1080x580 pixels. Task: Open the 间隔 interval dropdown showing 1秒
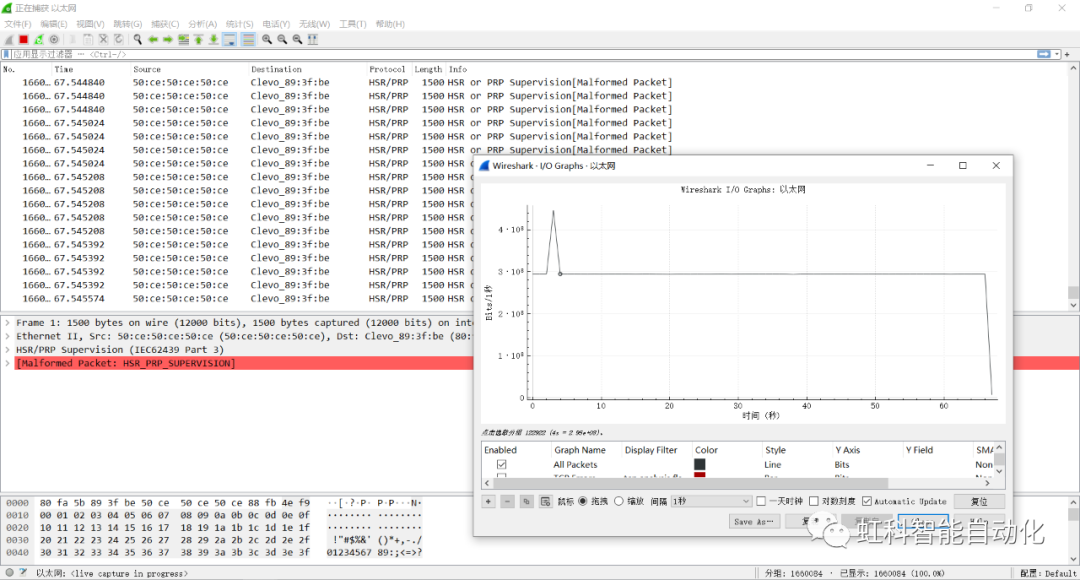[x=712, y=501]
